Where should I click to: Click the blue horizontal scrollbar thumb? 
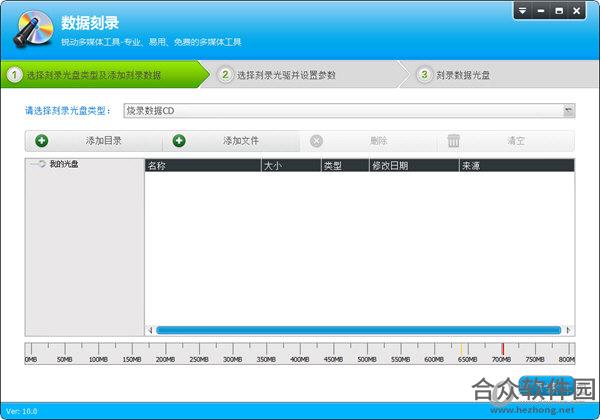359,330
